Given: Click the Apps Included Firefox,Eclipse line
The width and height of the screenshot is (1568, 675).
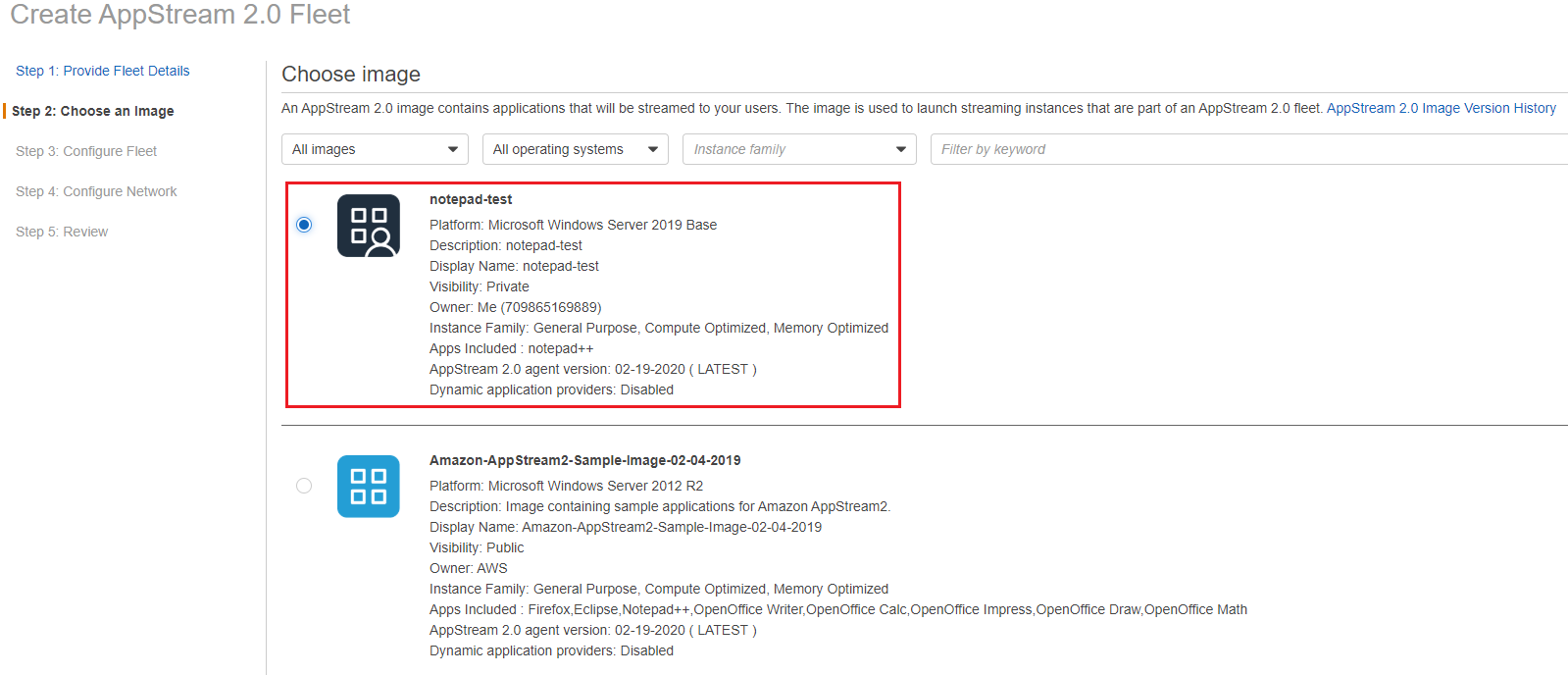Looking at the screenshot, I should pyautogui.click(x=838, y=609).
